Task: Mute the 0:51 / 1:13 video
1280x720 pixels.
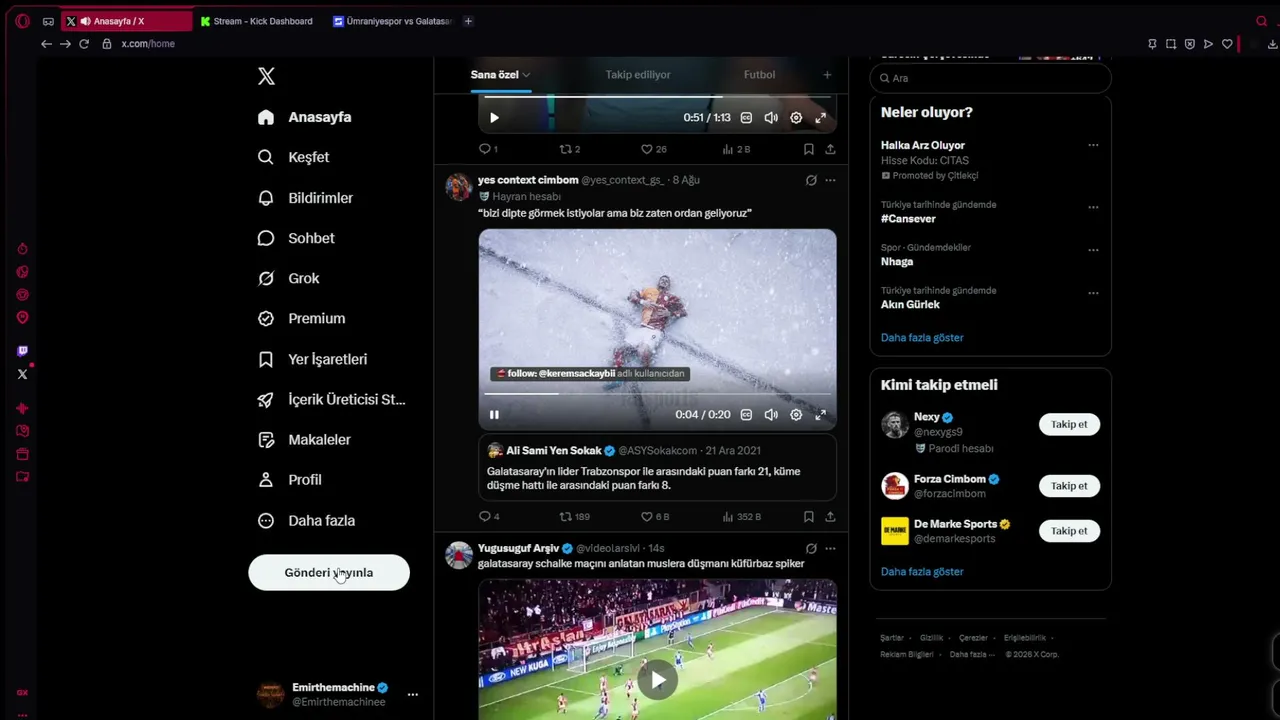Action: (771, 118)
